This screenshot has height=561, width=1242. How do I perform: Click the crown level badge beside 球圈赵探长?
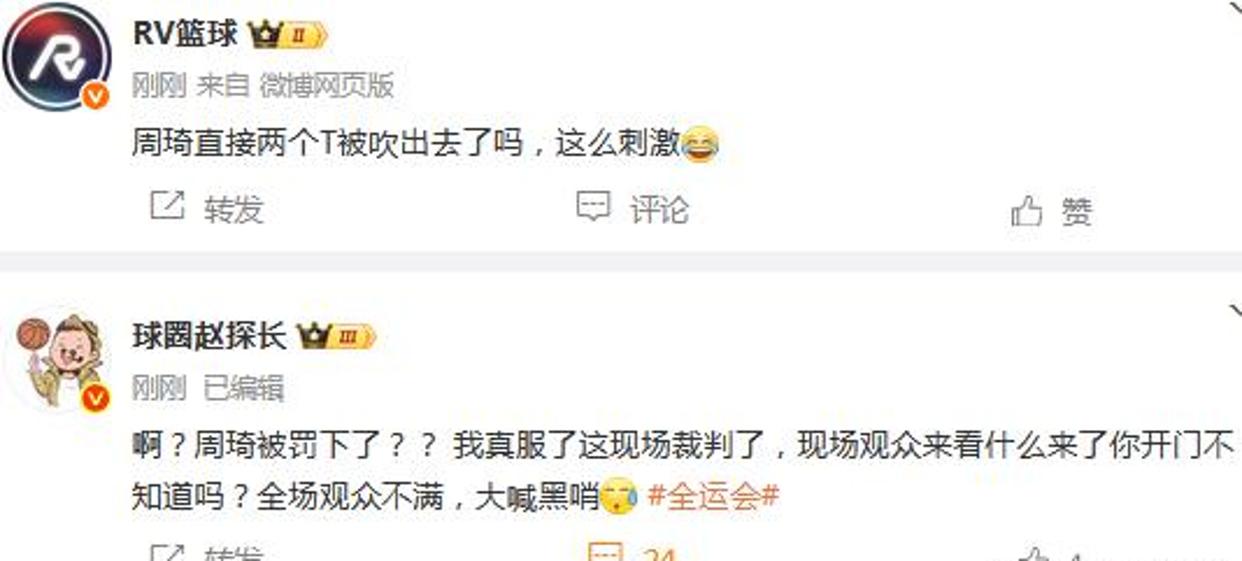336,336
